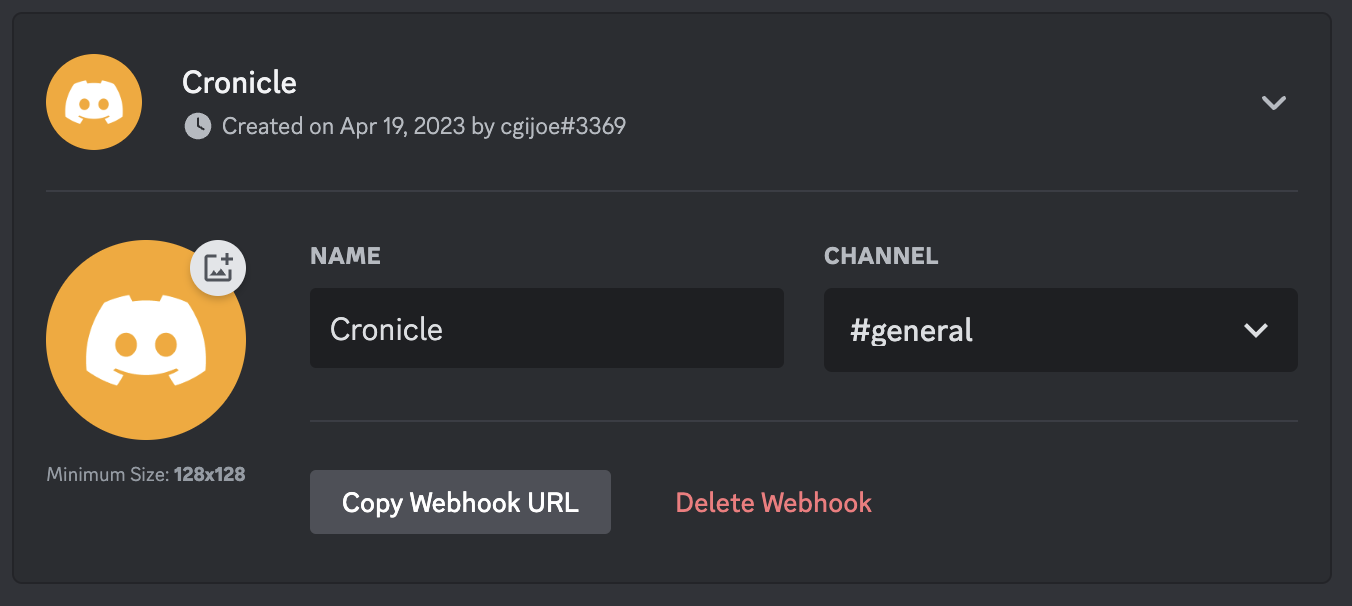The image size is (1352, 606).
Task: Select the avatar change icon to upload picture
Action: coord(217,268)
